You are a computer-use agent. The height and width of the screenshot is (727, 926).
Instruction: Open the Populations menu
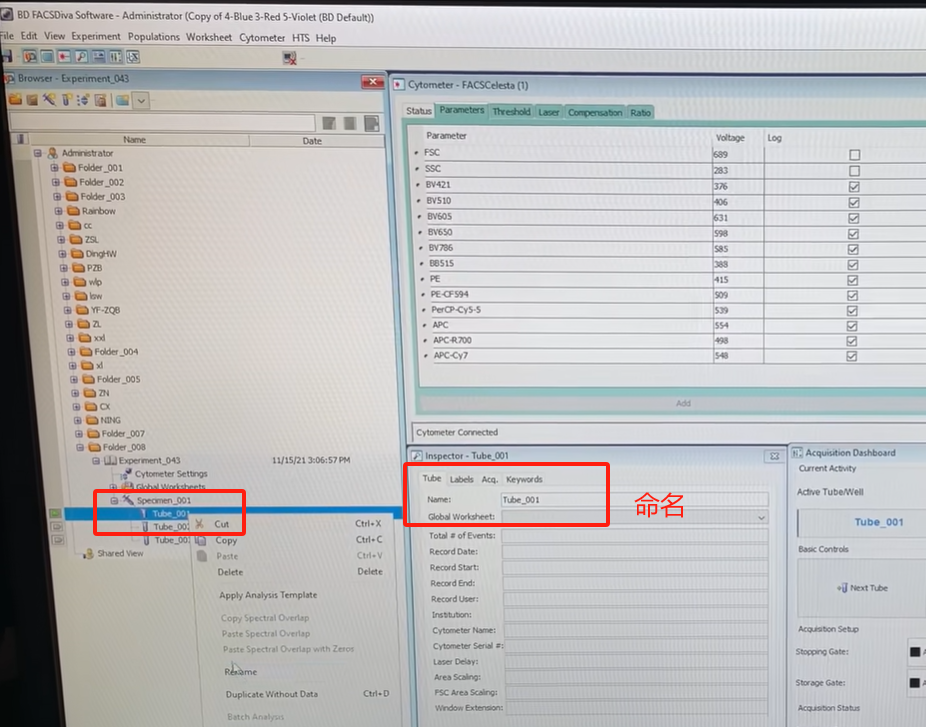click(154, 37)
